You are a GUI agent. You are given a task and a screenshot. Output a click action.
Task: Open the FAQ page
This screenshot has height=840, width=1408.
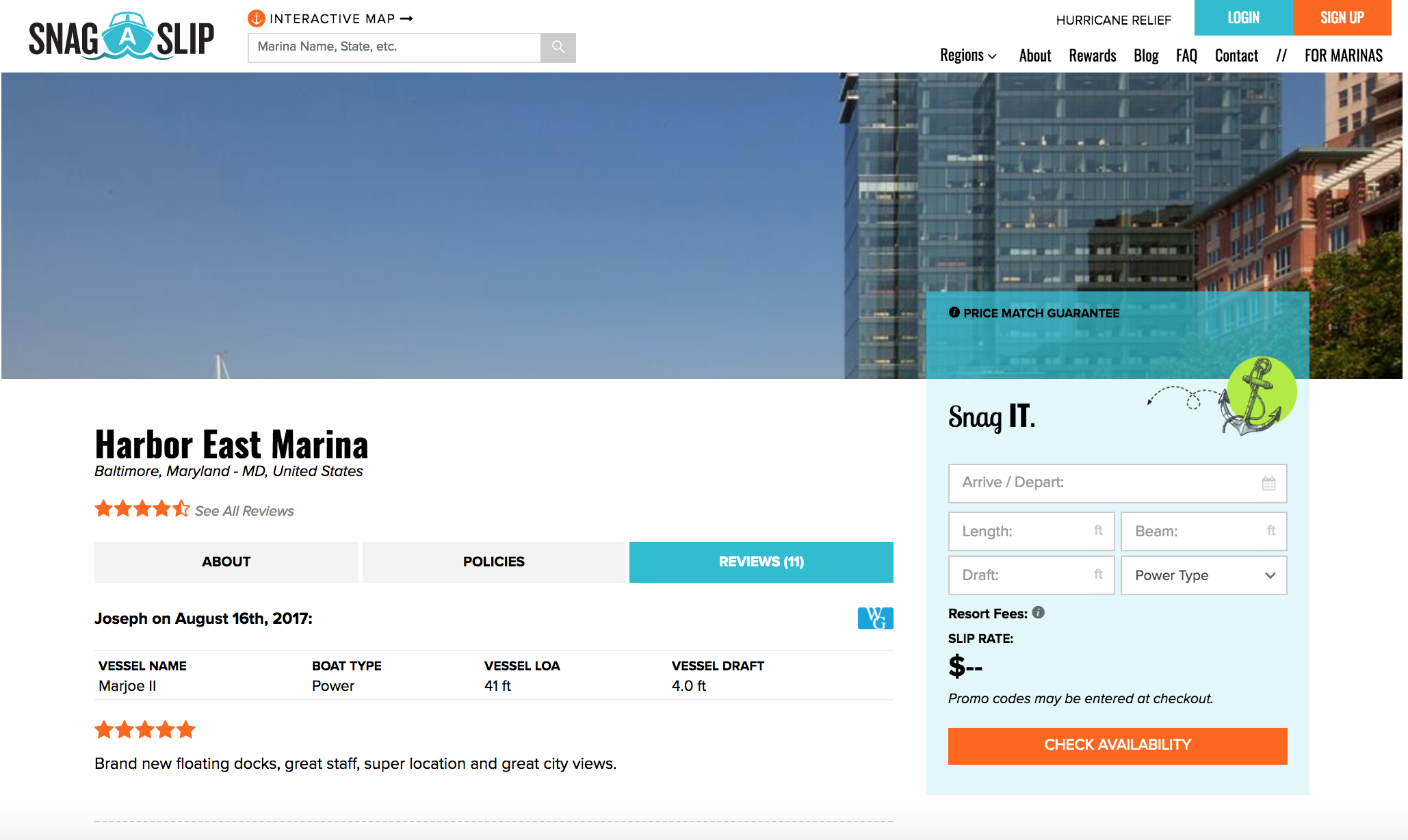(1187, 55)
